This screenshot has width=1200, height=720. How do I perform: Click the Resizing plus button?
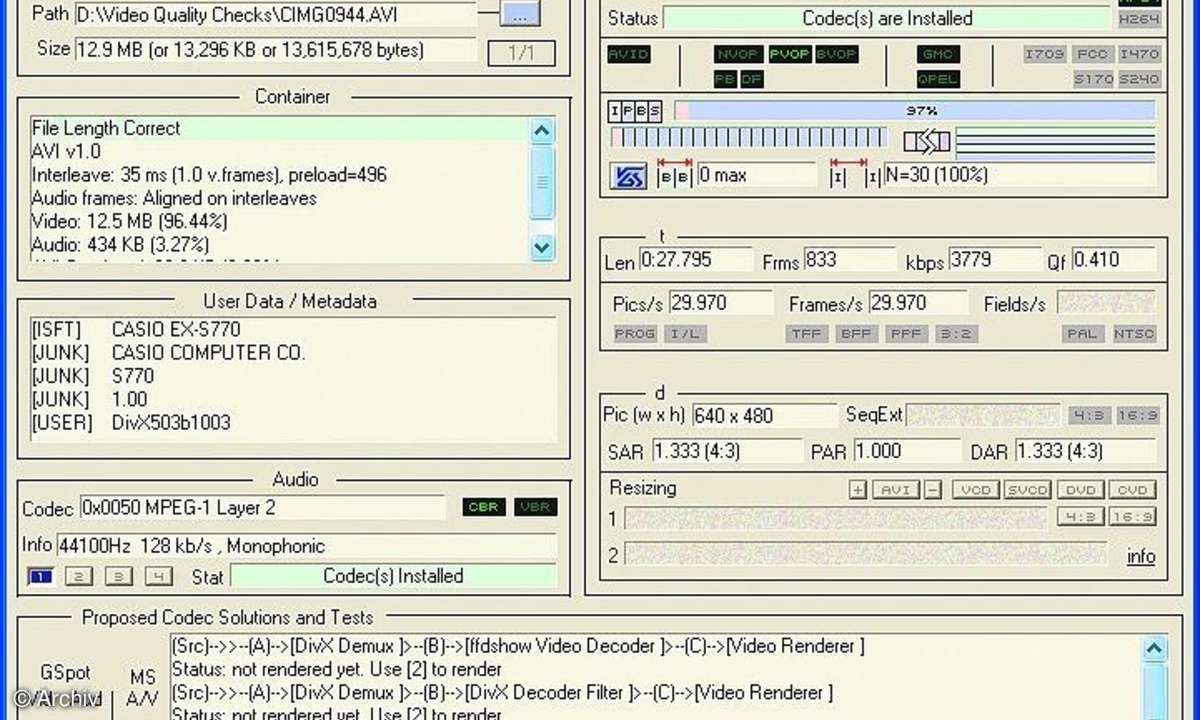pos(857,490)
